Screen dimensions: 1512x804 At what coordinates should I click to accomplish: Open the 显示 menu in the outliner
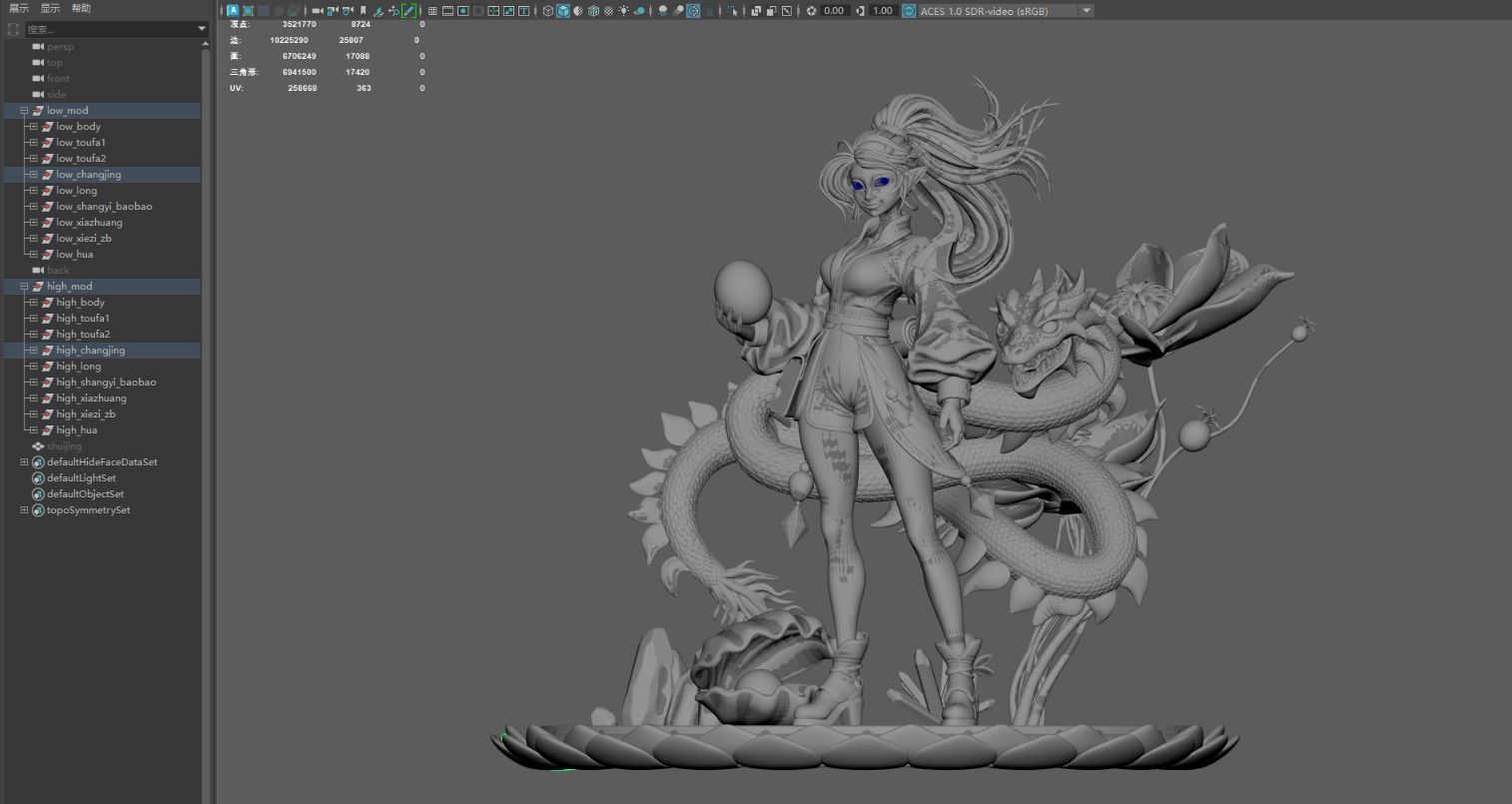pos(50,8)
